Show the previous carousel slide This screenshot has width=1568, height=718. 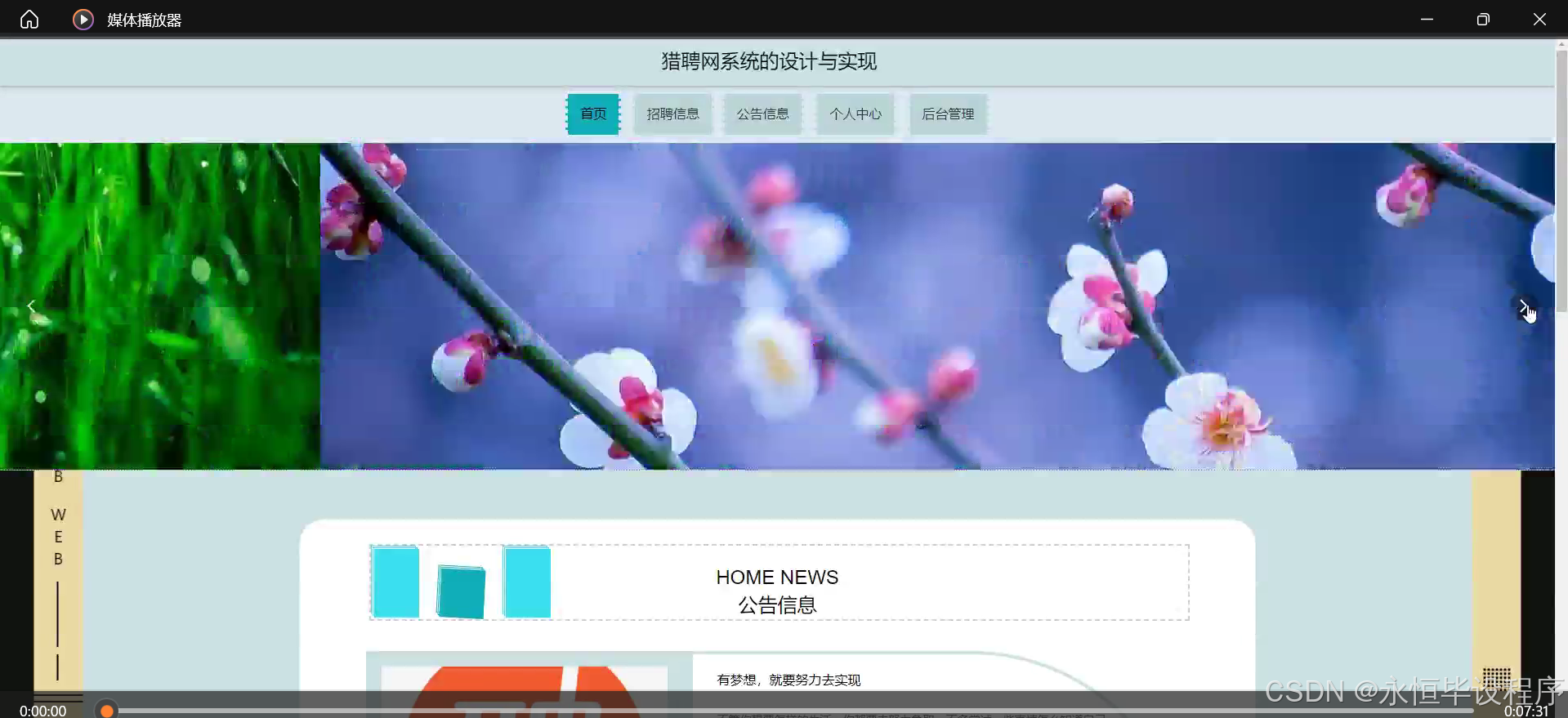click(x=31, y=306)
